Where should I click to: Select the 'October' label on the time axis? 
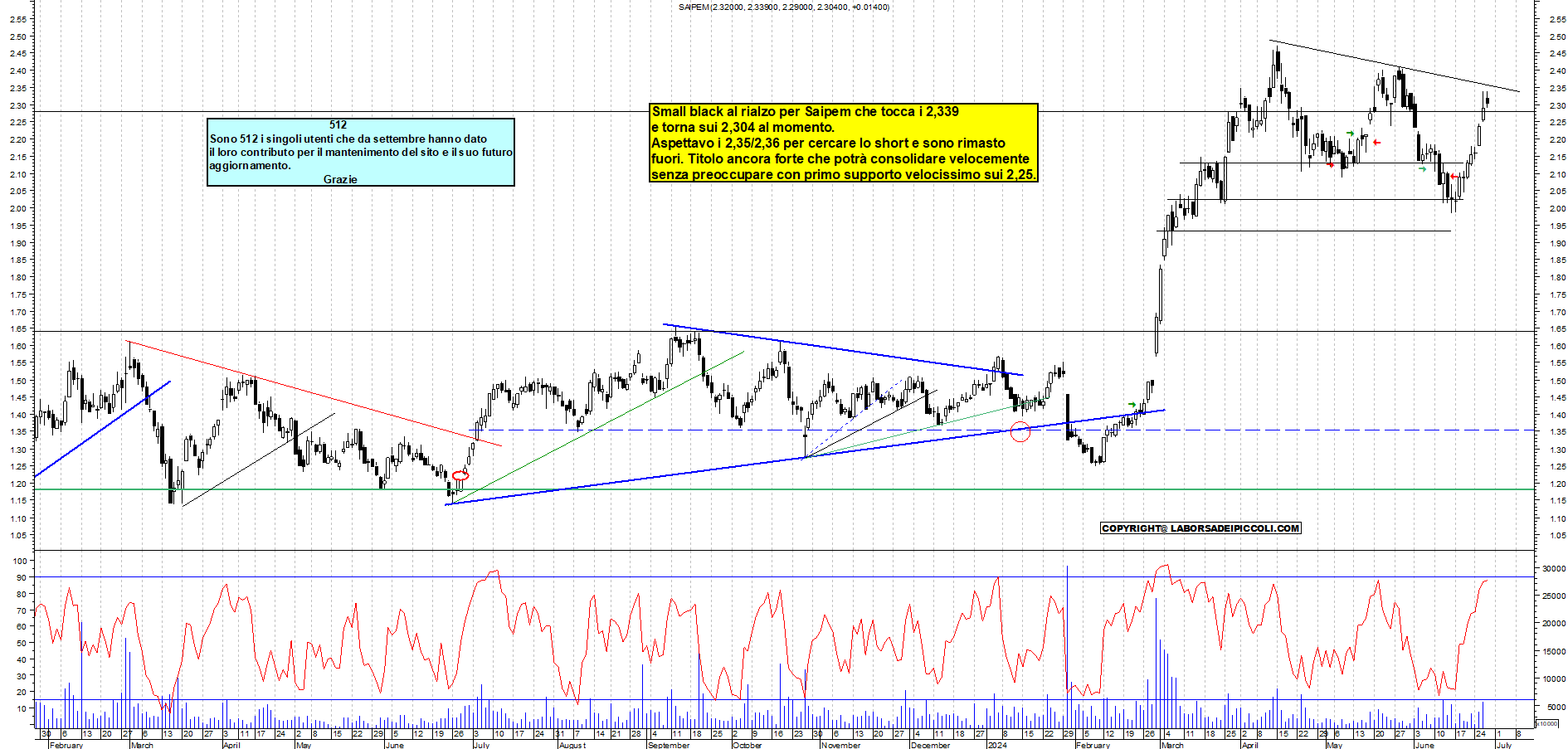tap(747, 745)
